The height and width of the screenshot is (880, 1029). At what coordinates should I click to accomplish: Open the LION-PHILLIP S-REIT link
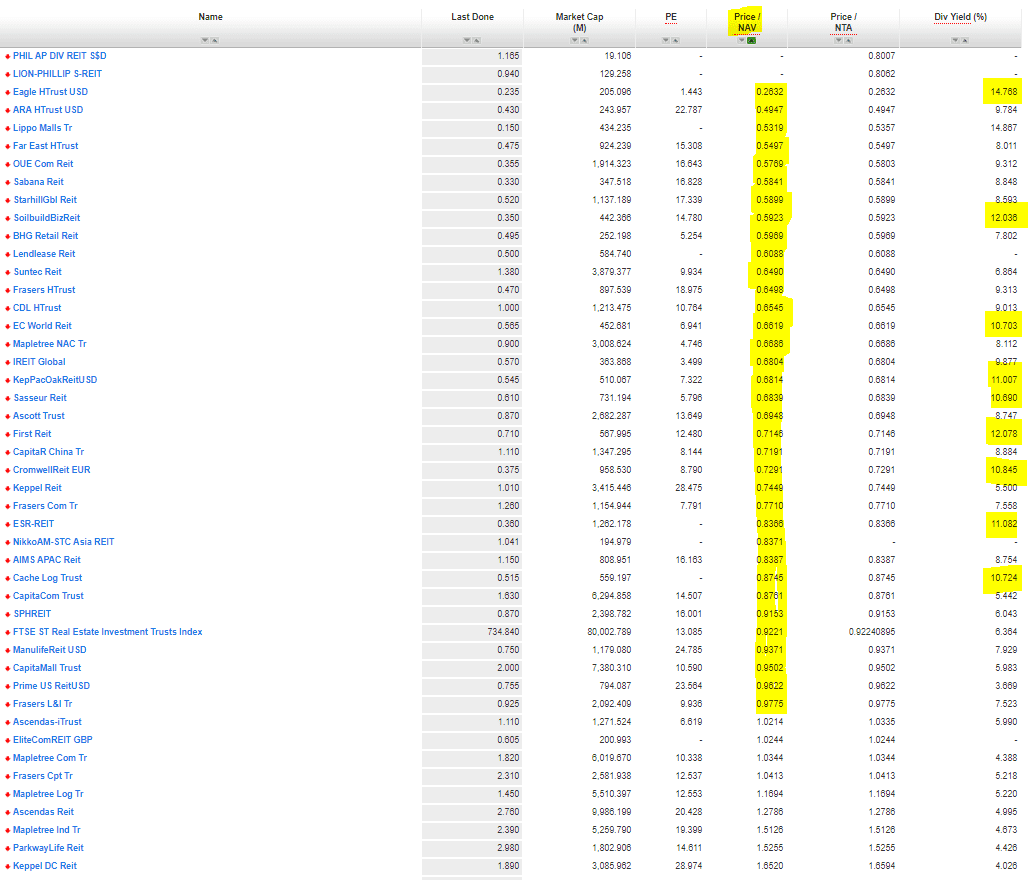(58, 73)
